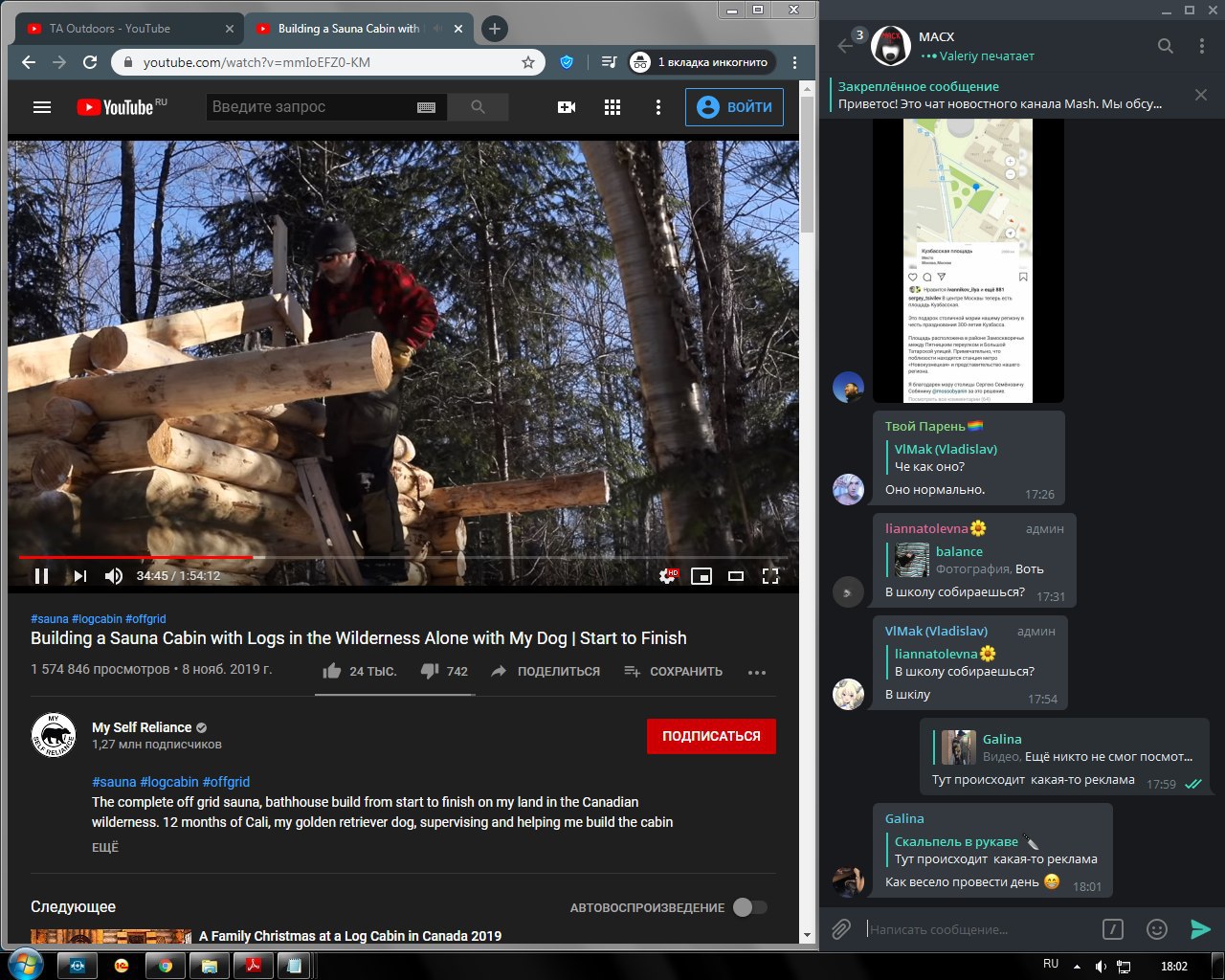Screen dimensions: 1225x980
Task: Go back in Chrome
Action: coord(29,62)
